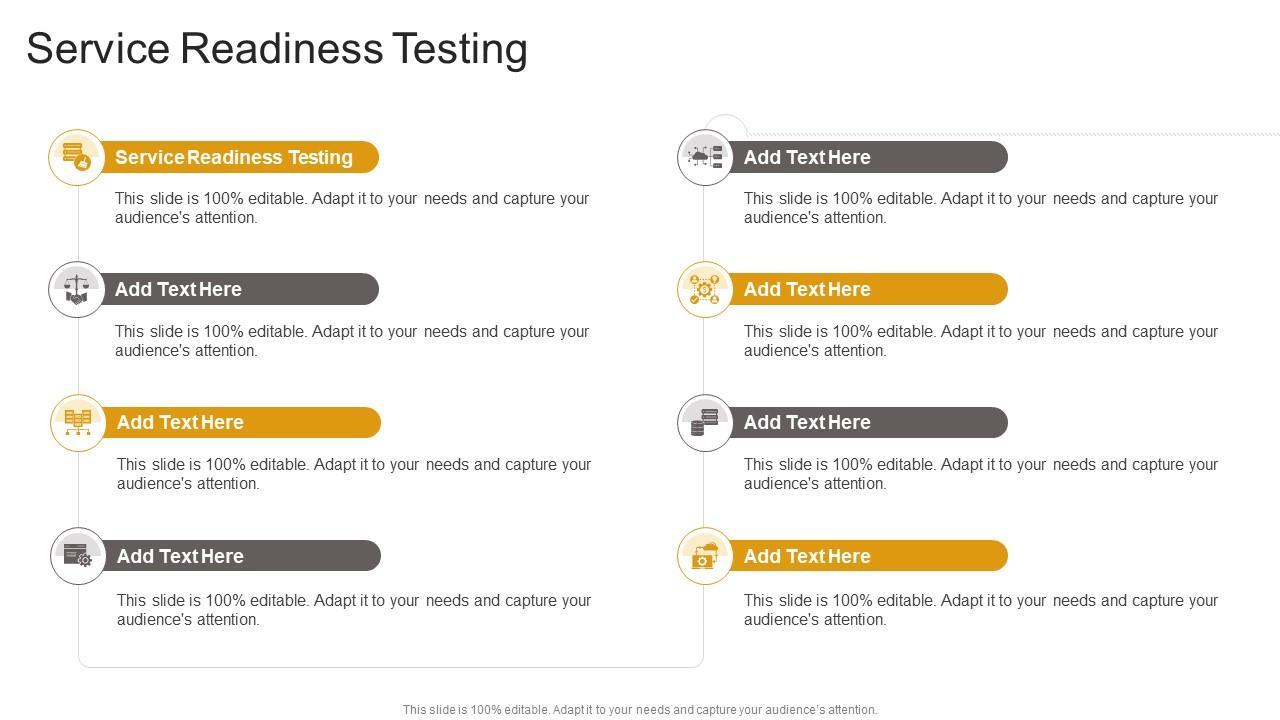1280x720 pixels.
Task: Click the gray database server icon
Action: click(705, 423)
